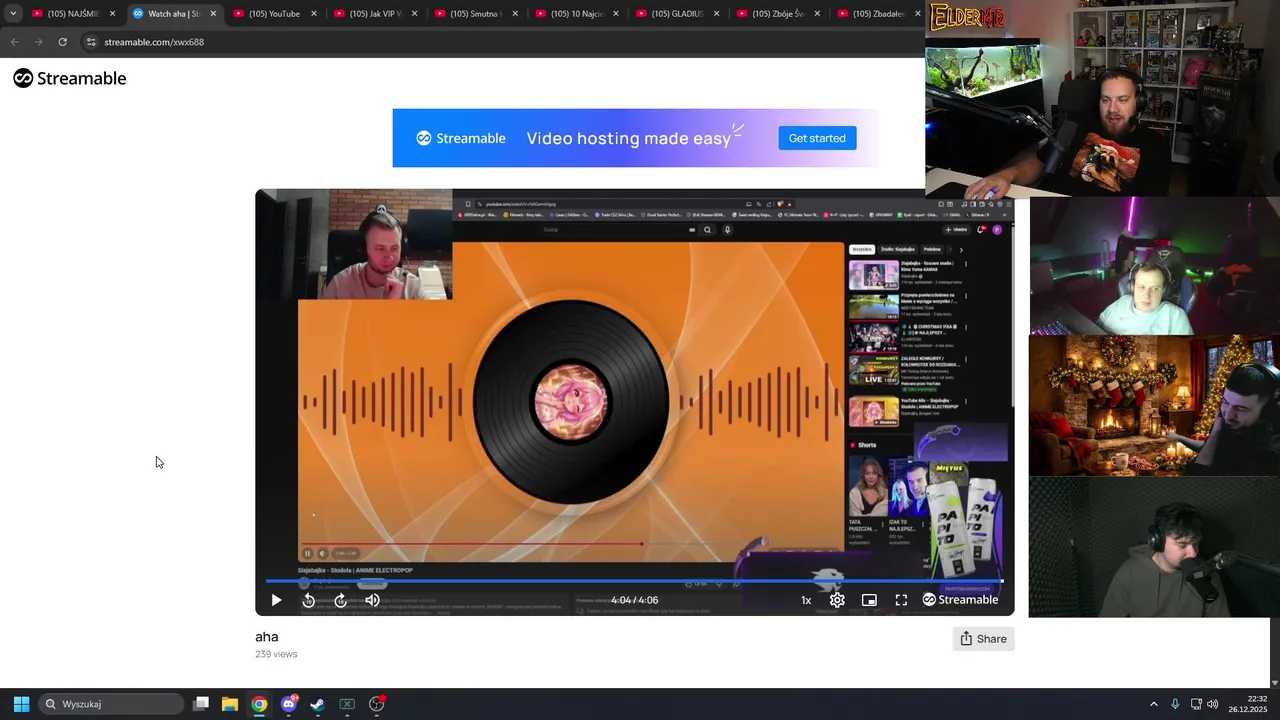1280x720 pixels.
Task: Open video settings gear
Action: [837, 600]
